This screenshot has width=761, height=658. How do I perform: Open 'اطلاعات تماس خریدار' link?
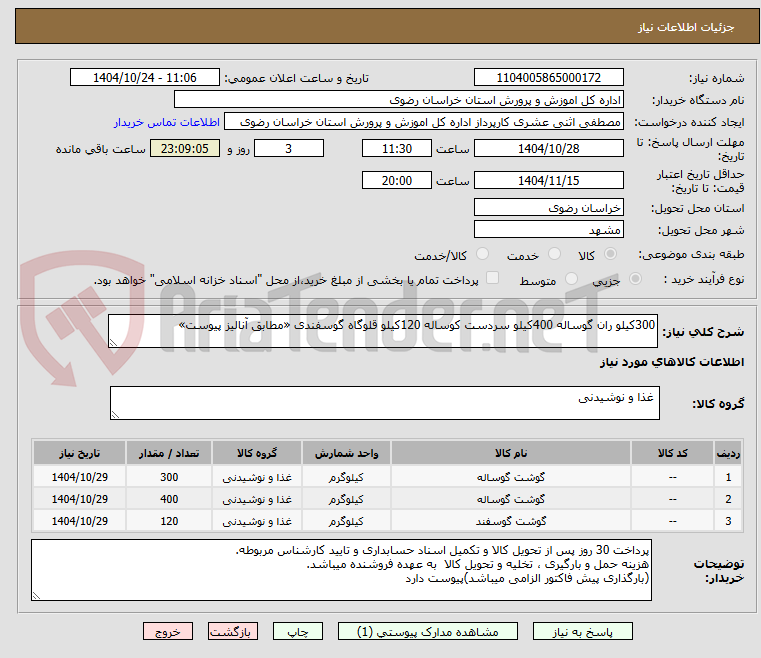point(166,122)
